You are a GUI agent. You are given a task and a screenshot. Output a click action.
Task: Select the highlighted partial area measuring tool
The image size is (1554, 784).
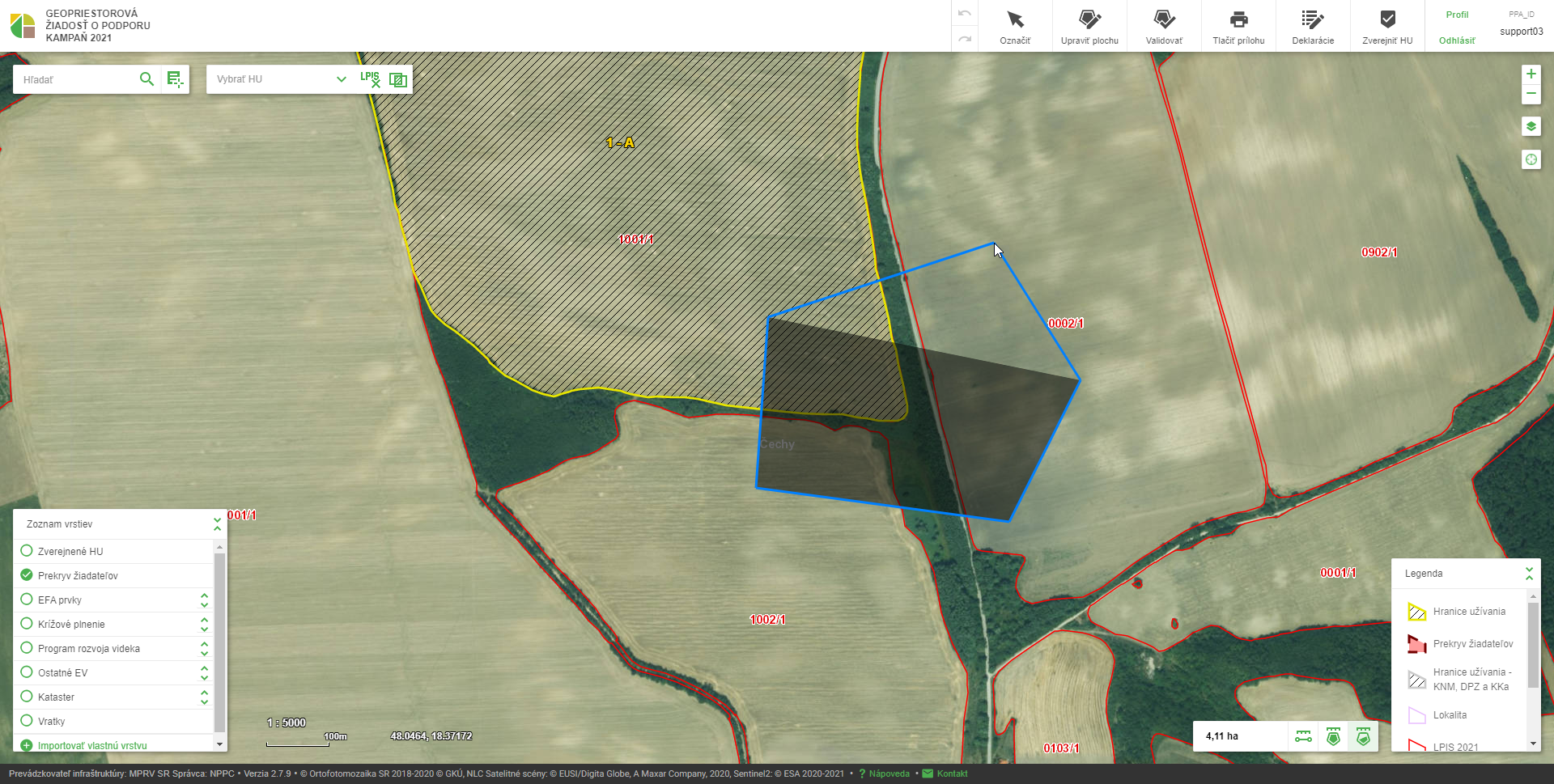pyautogui.click(x=1363, y=736)
